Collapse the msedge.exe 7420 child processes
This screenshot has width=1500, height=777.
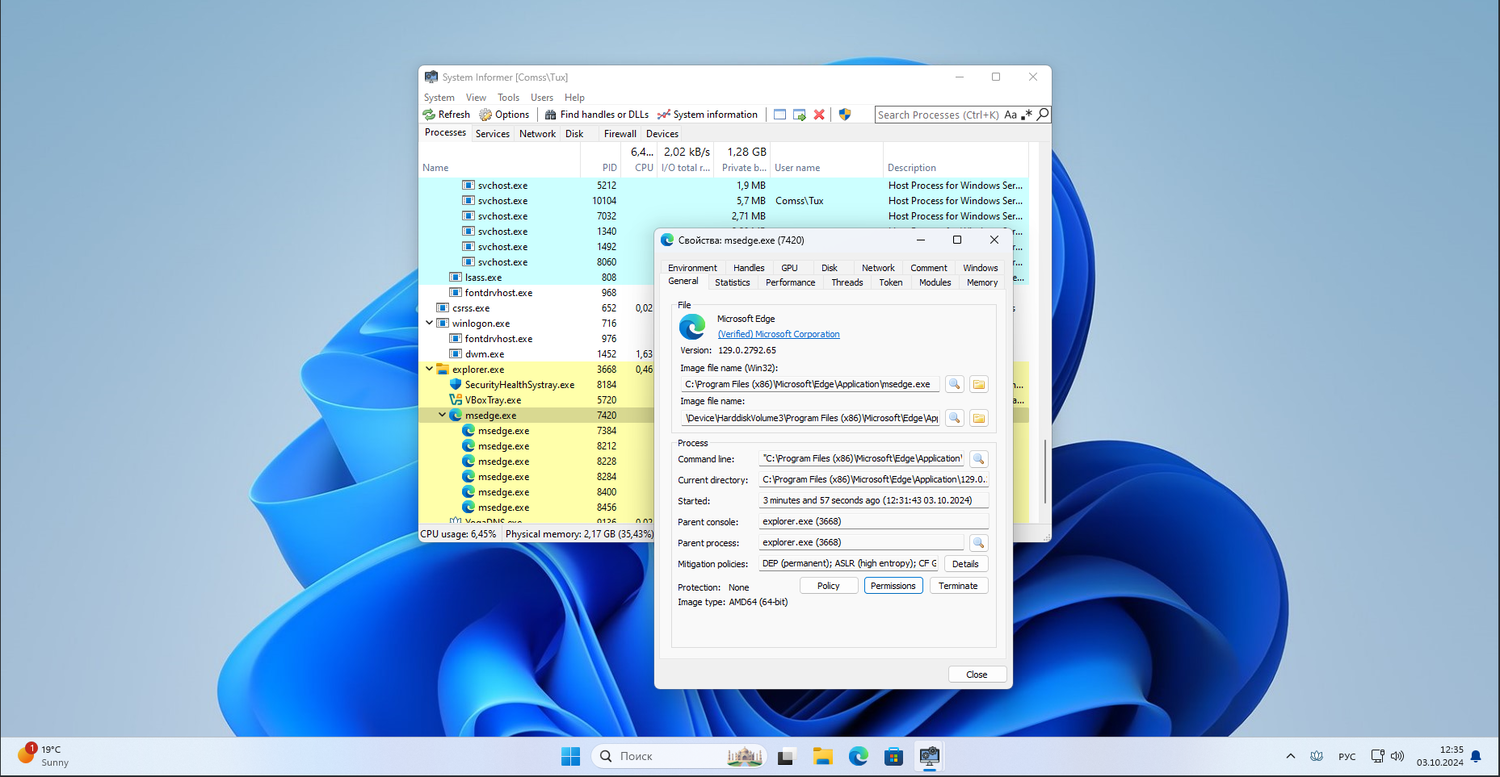tap(442, 415)
